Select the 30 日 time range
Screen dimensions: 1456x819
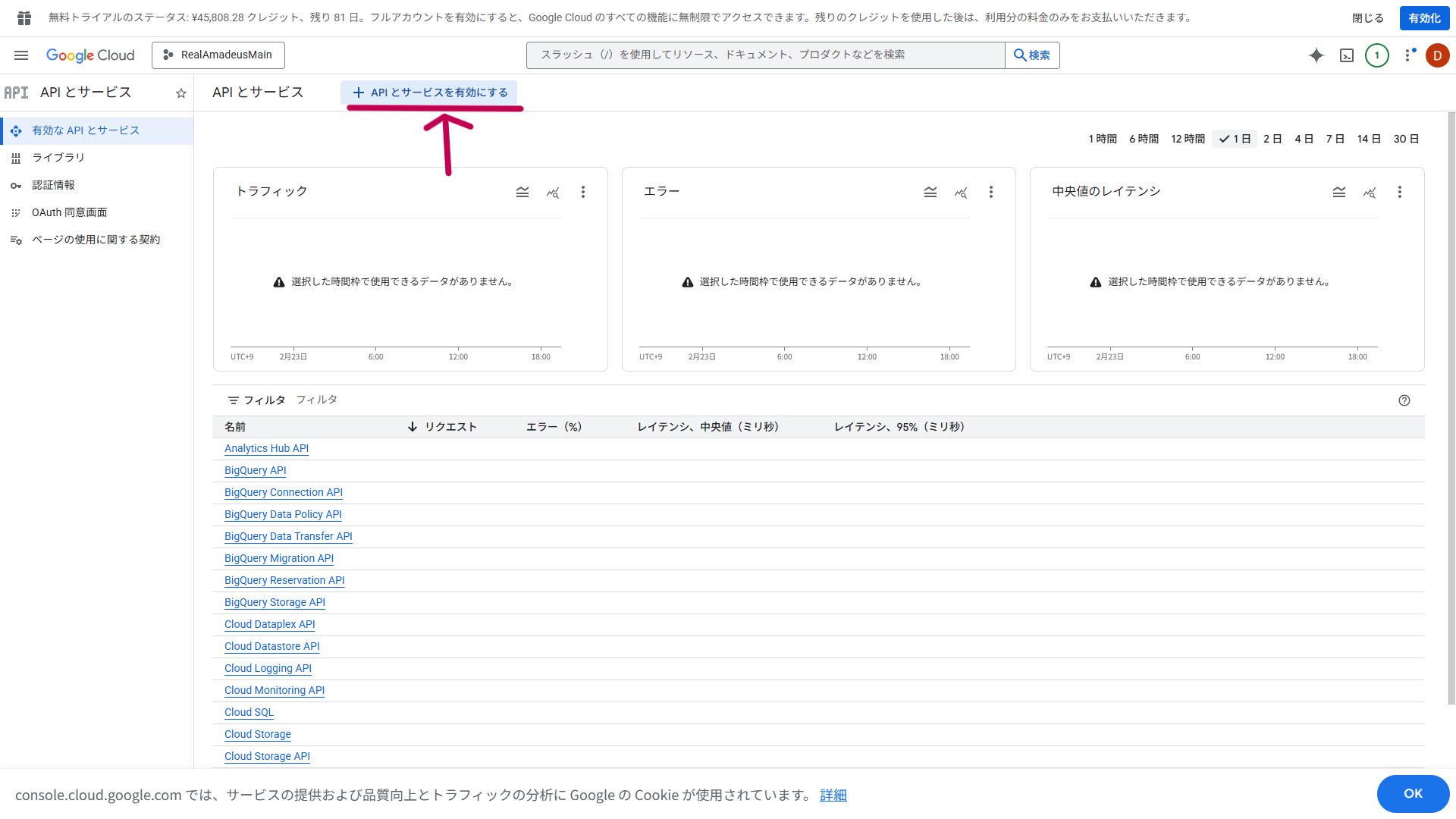[x=1406, y=139]
